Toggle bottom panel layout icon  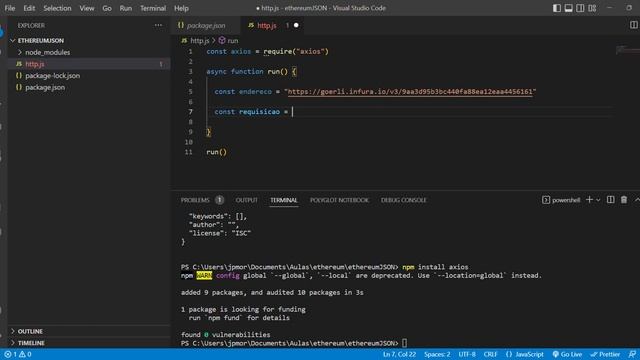click(x=569, y=8)
